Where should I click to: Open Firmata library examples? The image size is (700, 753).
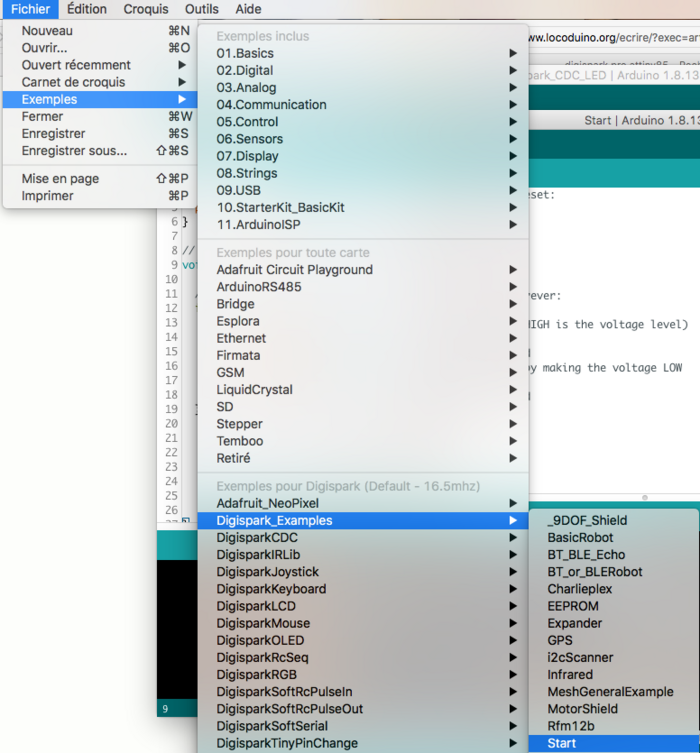363,355
